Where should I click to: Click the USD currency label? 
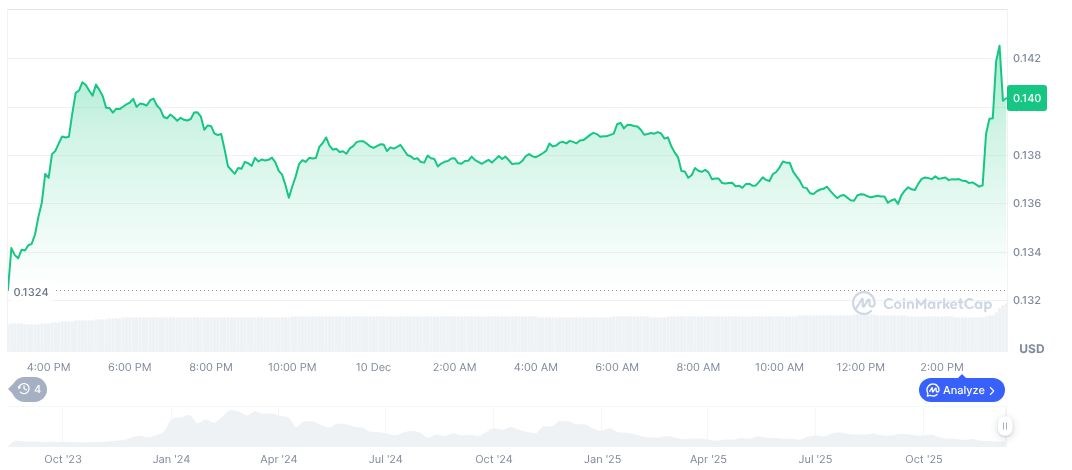coord(1031,349)
